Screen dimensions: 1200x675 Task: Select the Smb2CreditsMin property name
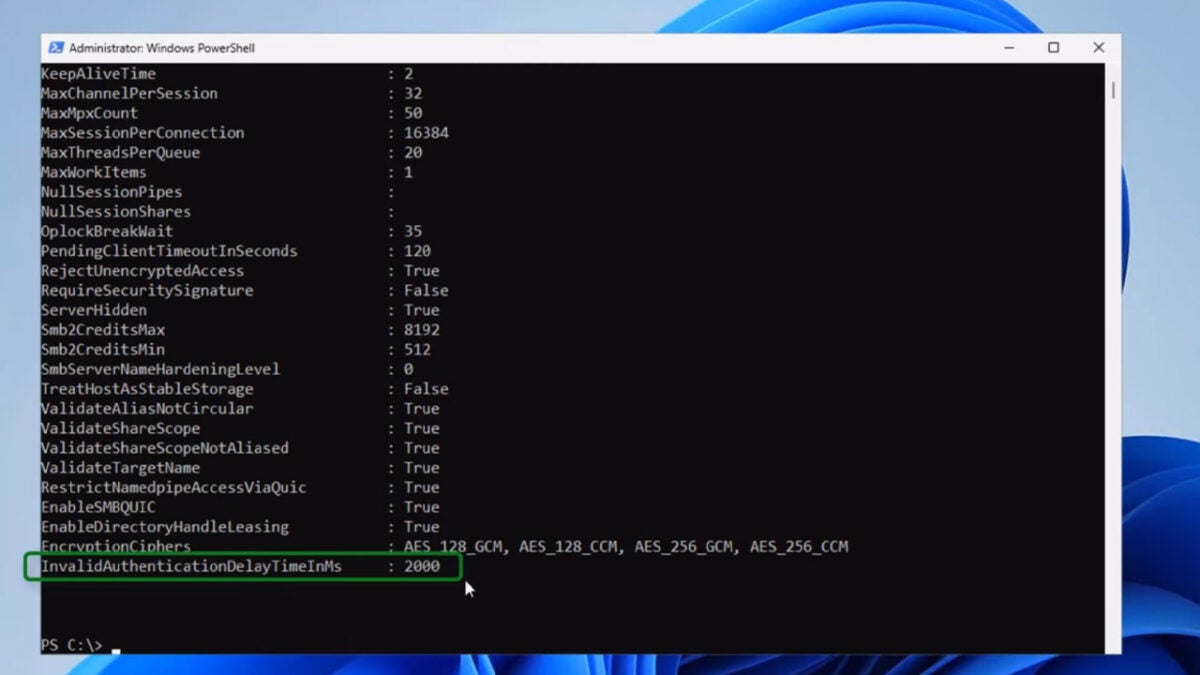103,350
